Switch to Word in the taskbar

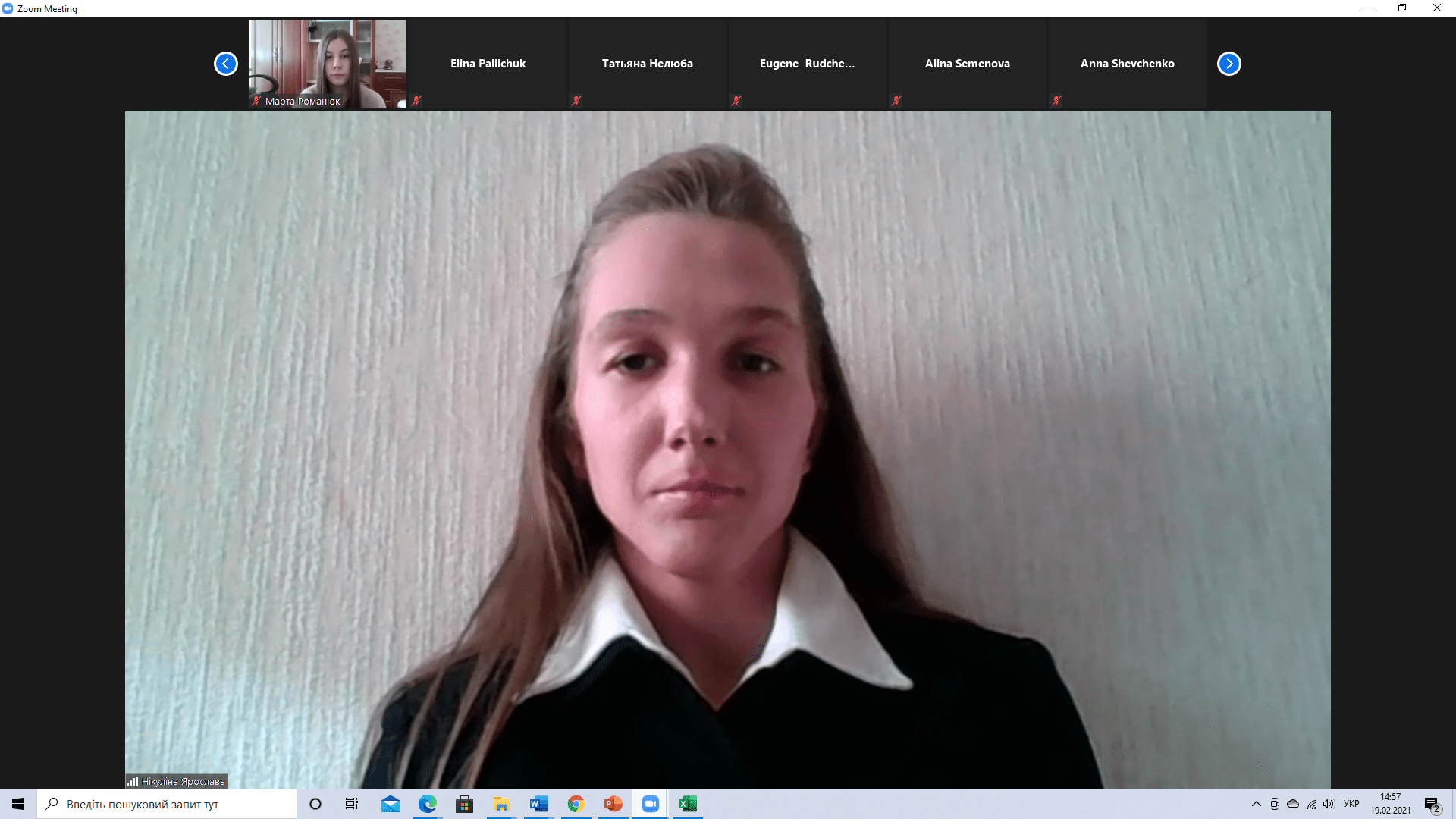pyautogui.click(x=538, y=804)
